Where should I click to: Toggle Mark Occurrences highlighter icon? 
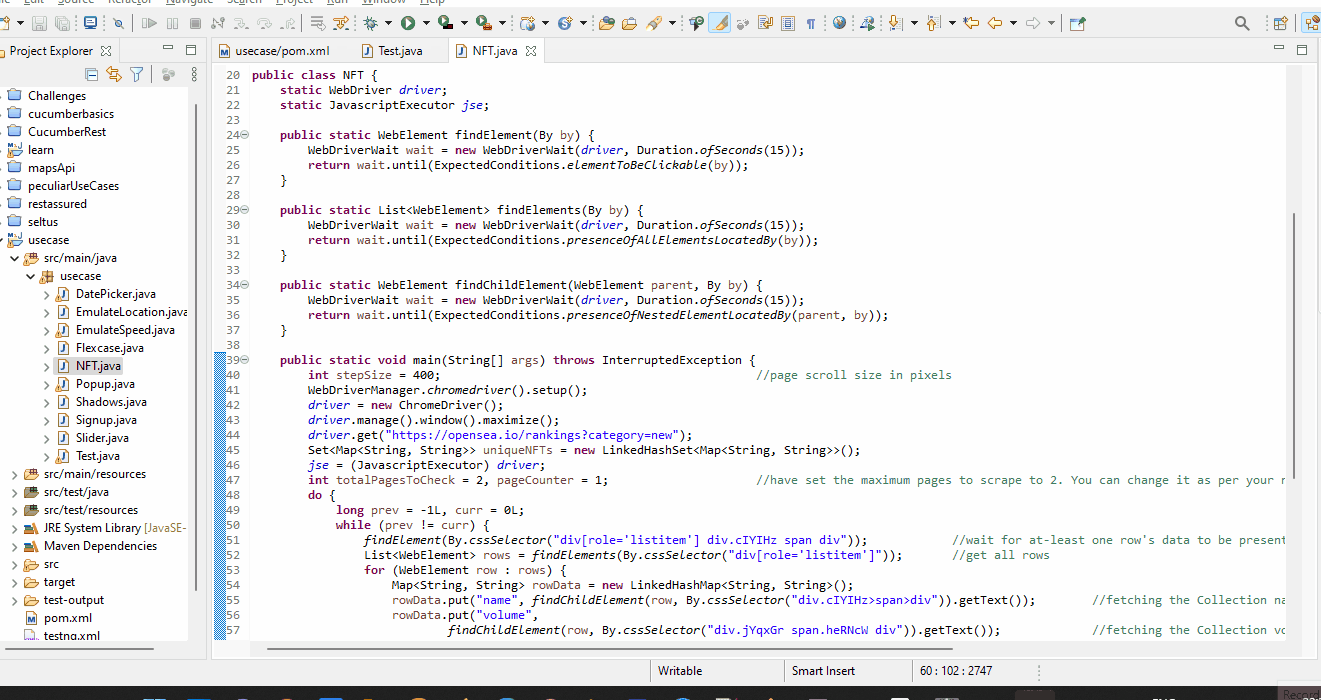(x=719, y=23)
